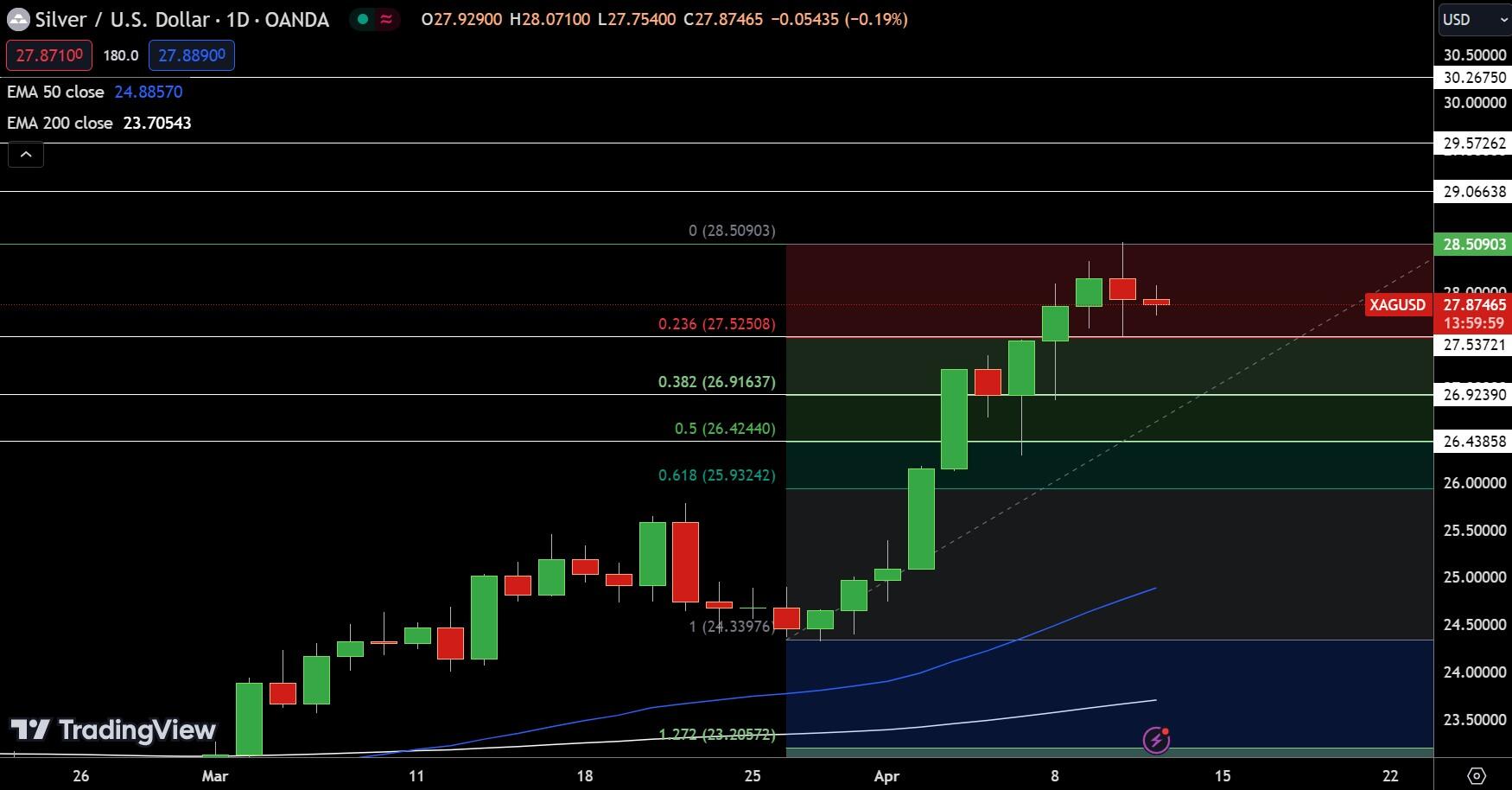Viewport: 1512px width, 790px height.
Task: Click the 30.50000 price scale label
Action: (x=1475, y=55)
